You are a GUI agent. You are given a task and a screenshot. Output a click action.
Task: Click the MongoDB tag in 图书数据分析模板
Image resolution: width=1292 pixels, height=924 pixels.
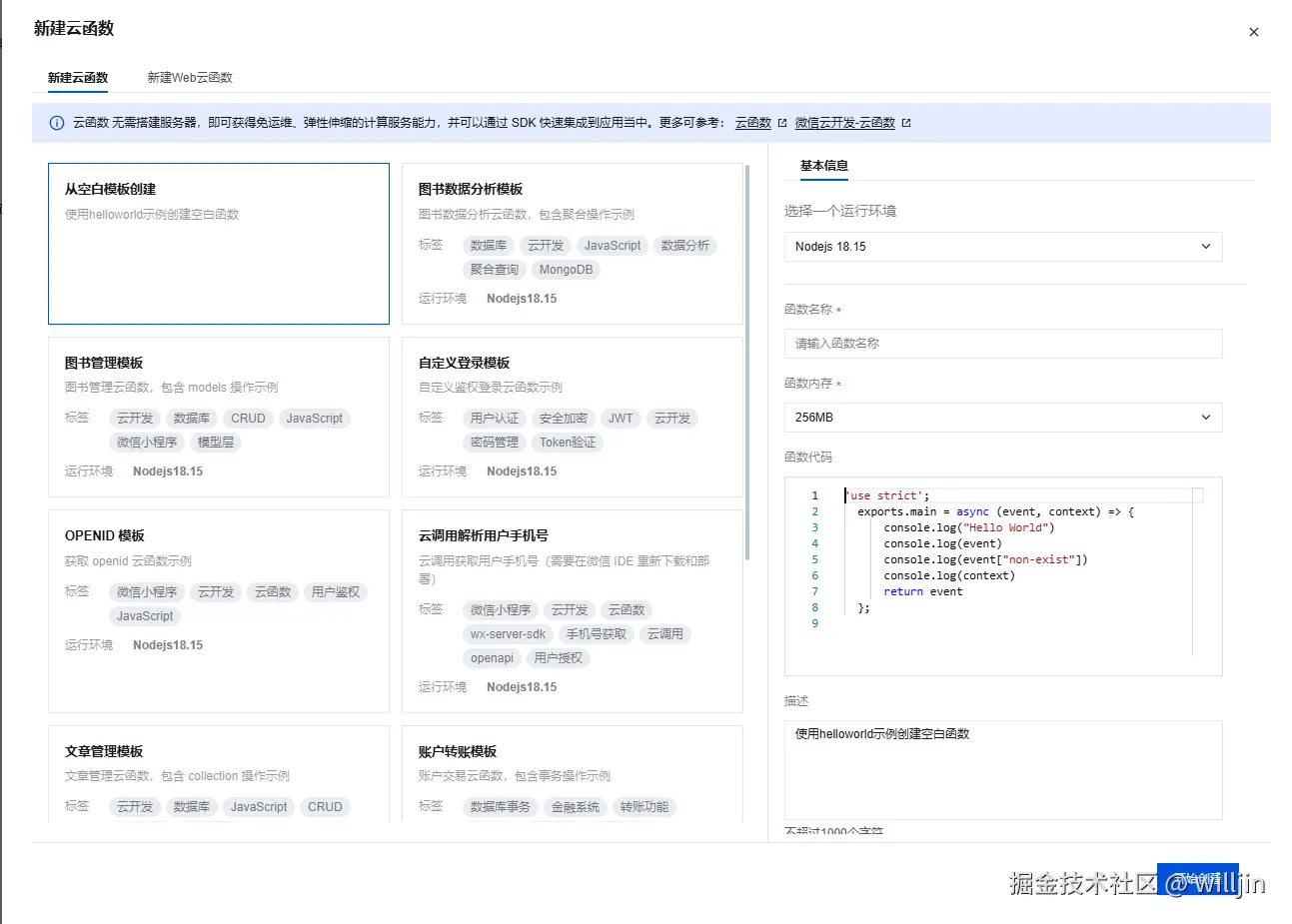pos(566,270)
